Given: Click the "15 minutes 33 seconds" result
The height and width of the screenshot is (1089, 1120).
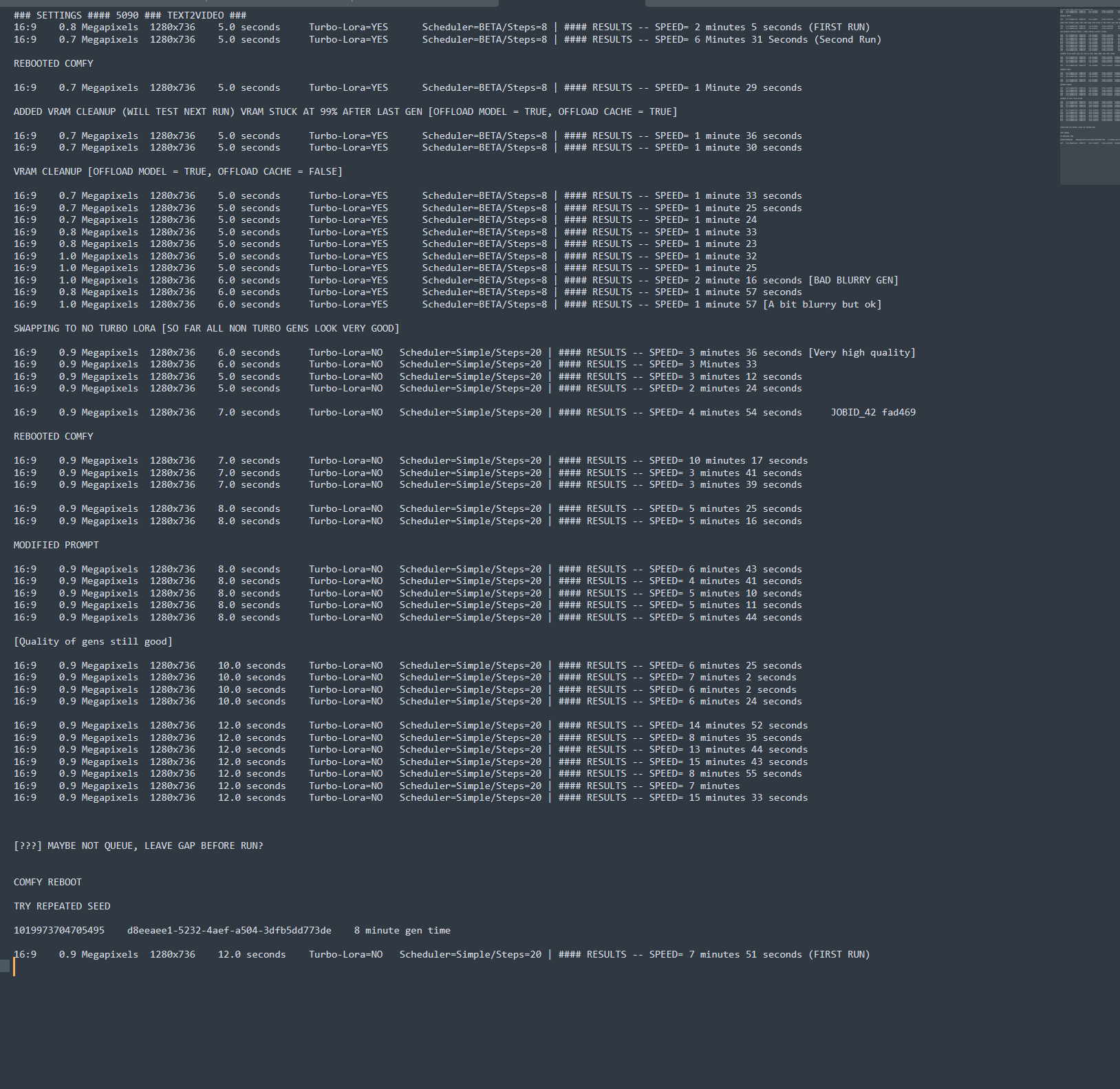Looking at the screenshot, I should coord(748,798).
